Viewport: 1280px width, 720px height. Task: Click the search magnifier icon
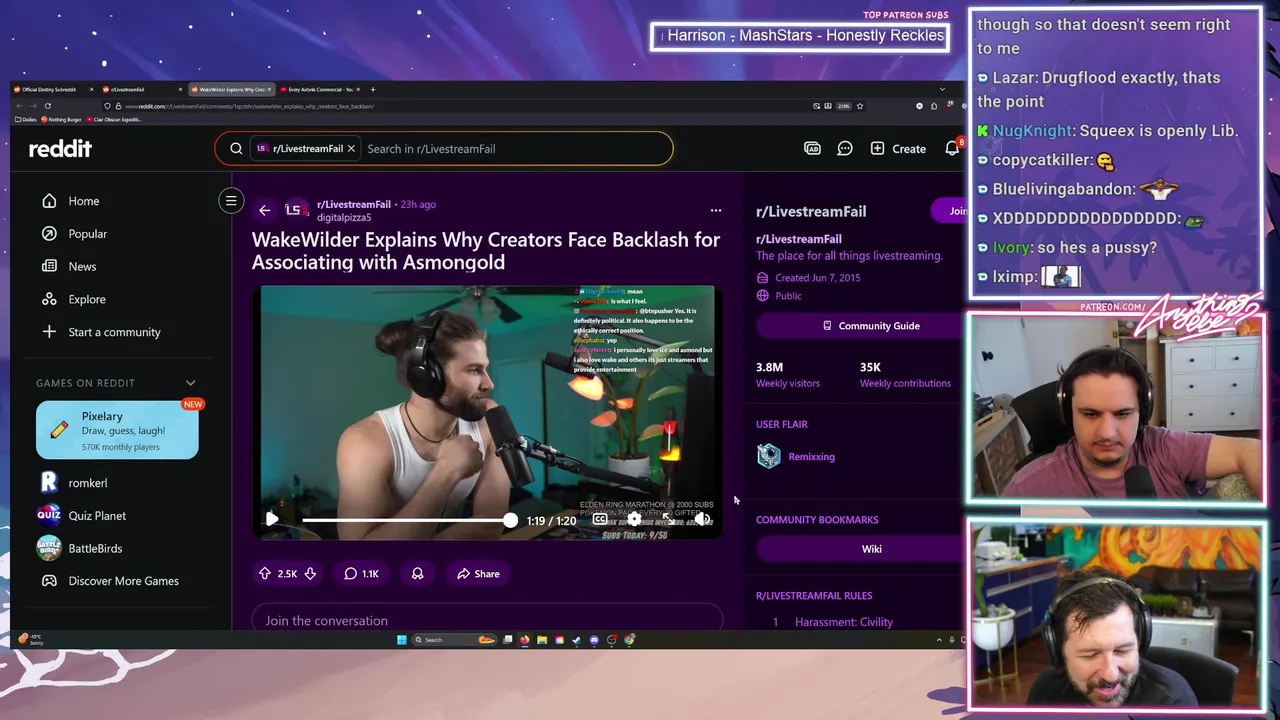[236, 149]
